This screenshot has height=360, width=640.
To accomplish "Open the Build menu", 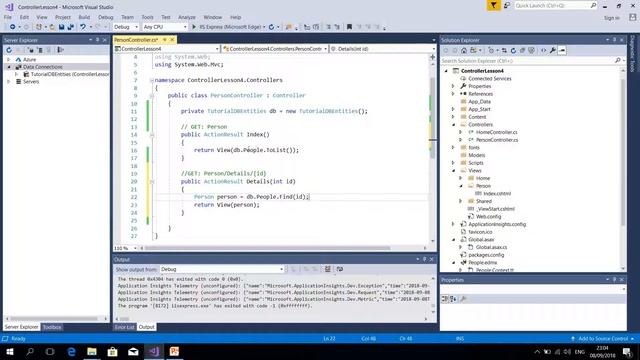I will tap(84, 17).
